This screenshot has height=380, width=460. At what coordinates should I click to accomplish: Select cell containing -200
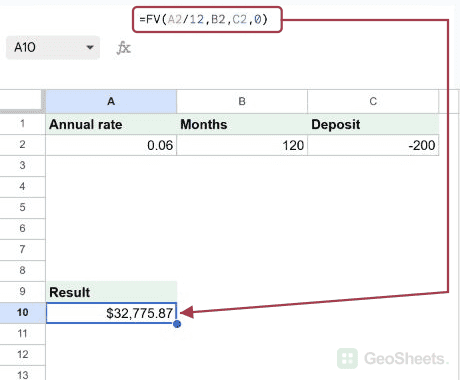pos(373,145)
